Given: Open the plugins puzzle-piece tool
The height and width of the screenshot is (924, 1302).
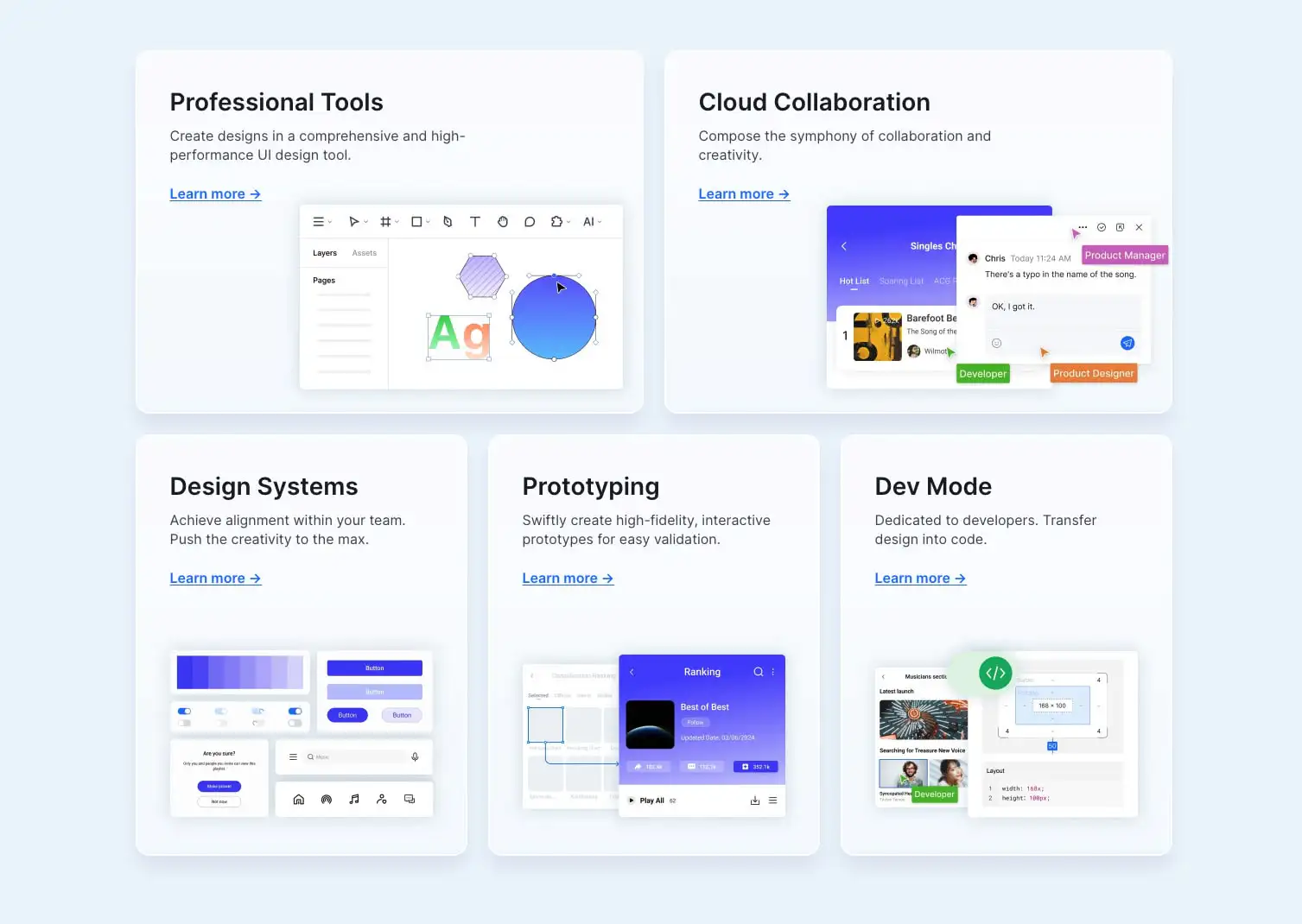Looking at the screenshot, I should [x=557, y=222].
